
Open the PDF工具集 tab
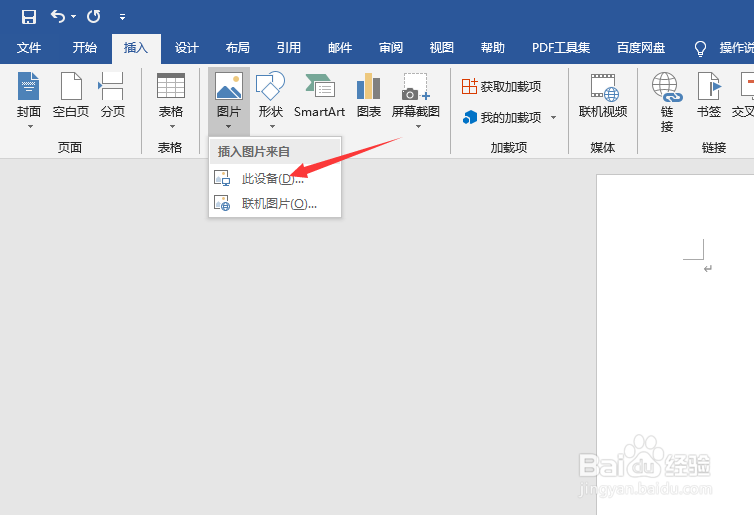pos(561,48)
